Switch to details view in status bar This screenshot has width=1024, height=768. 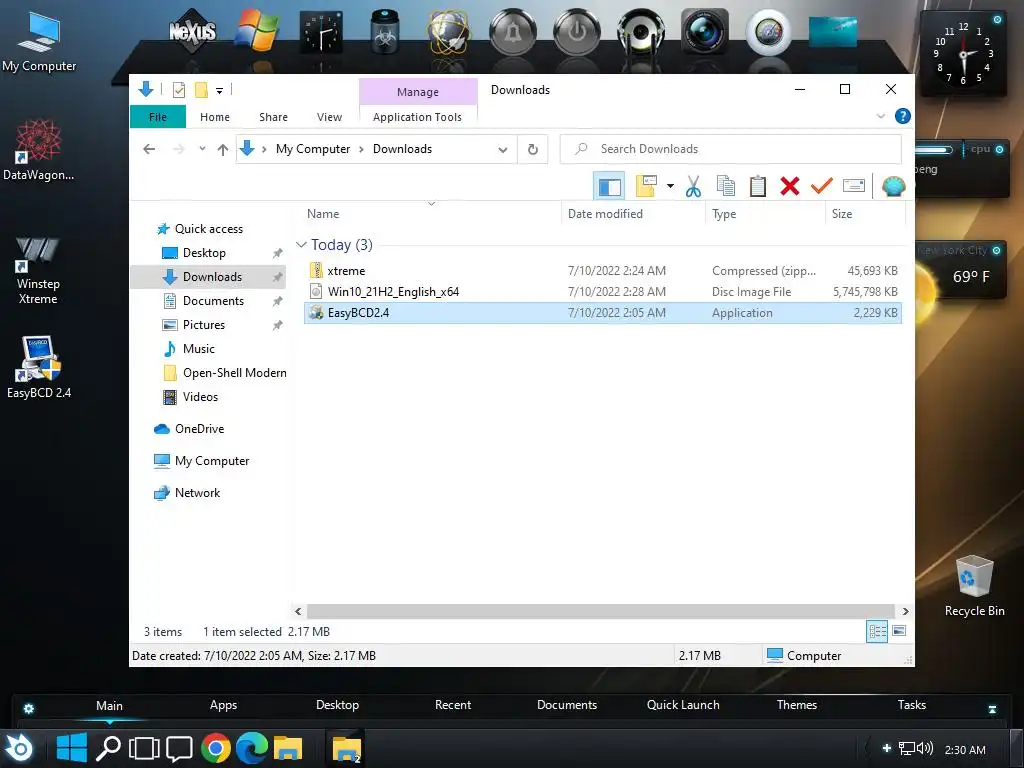point(877,631)
